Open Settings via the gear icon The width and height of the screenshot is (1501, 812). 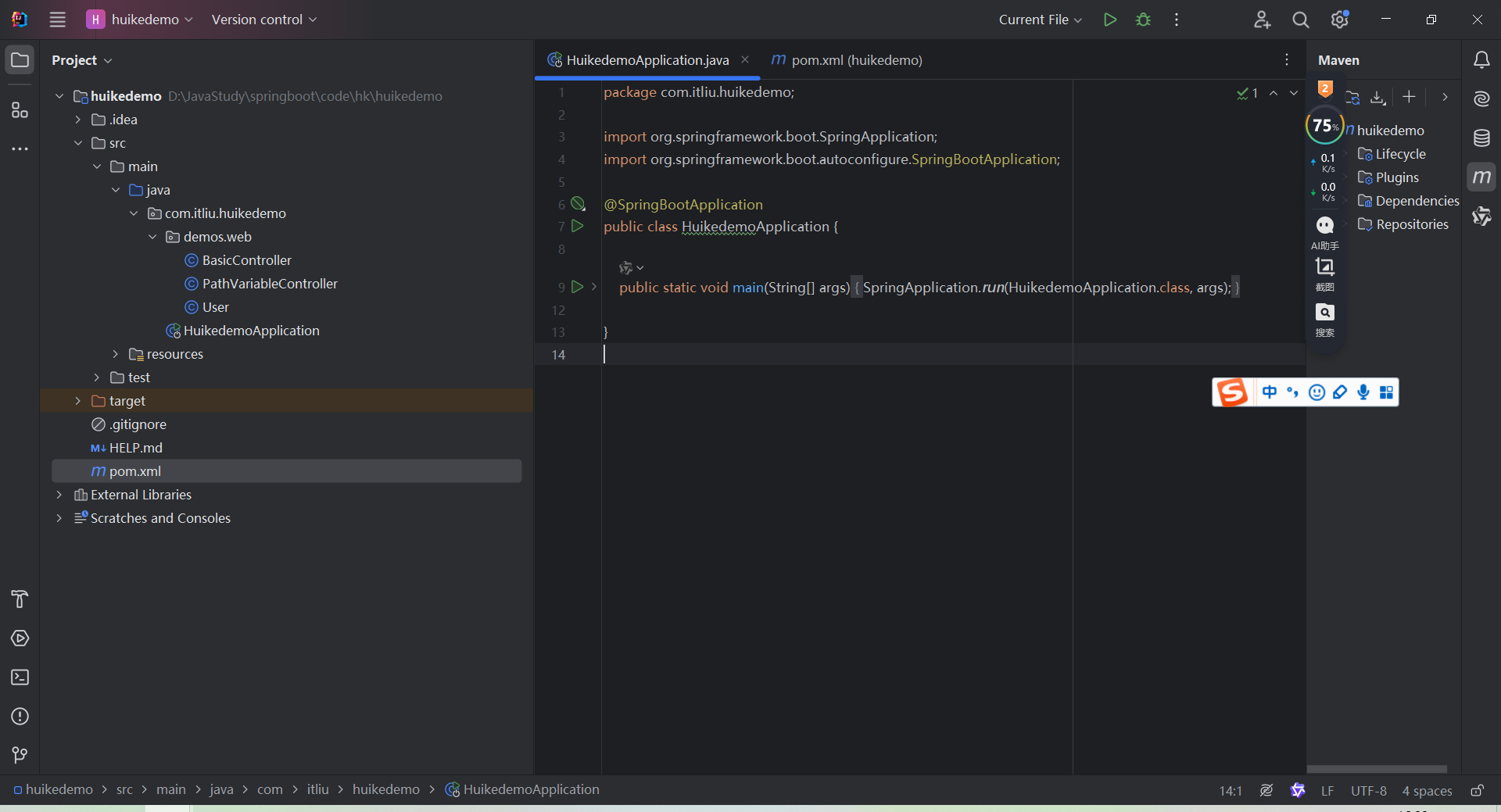(1339, 20)
